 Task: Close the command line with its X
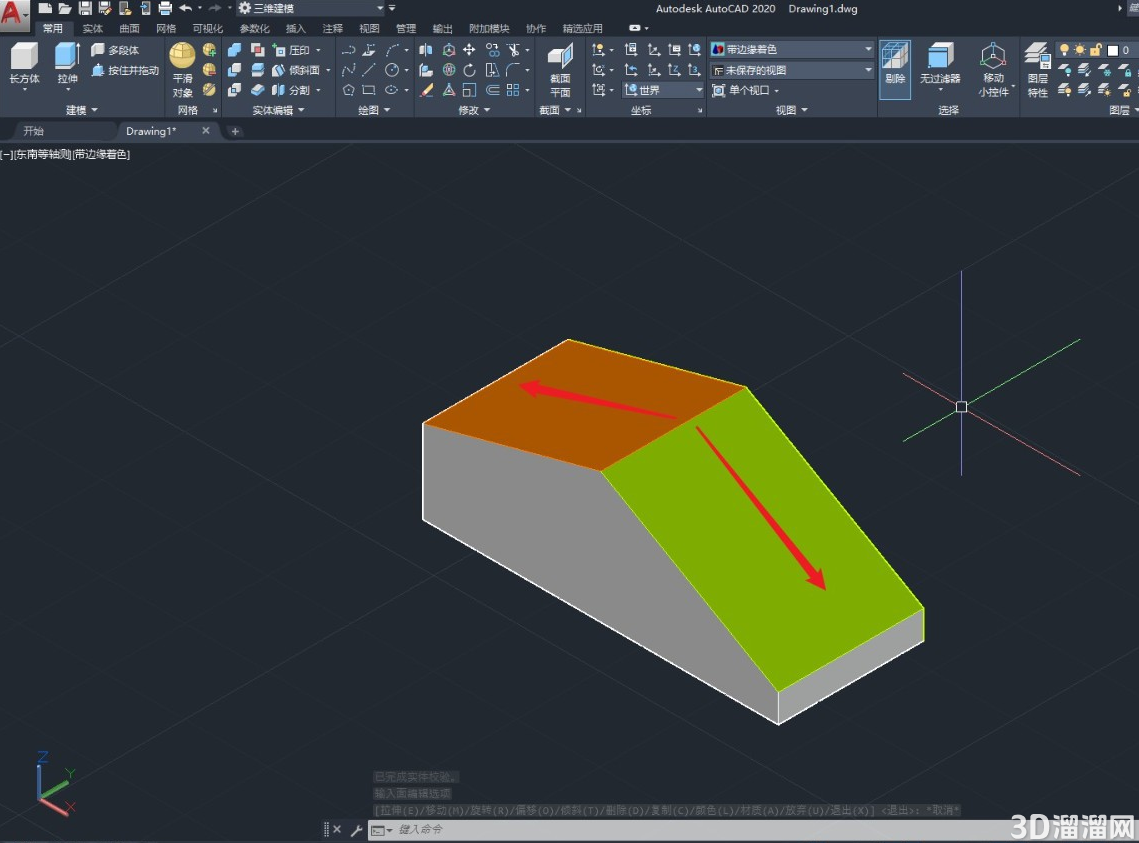click(x=337, y=829)
